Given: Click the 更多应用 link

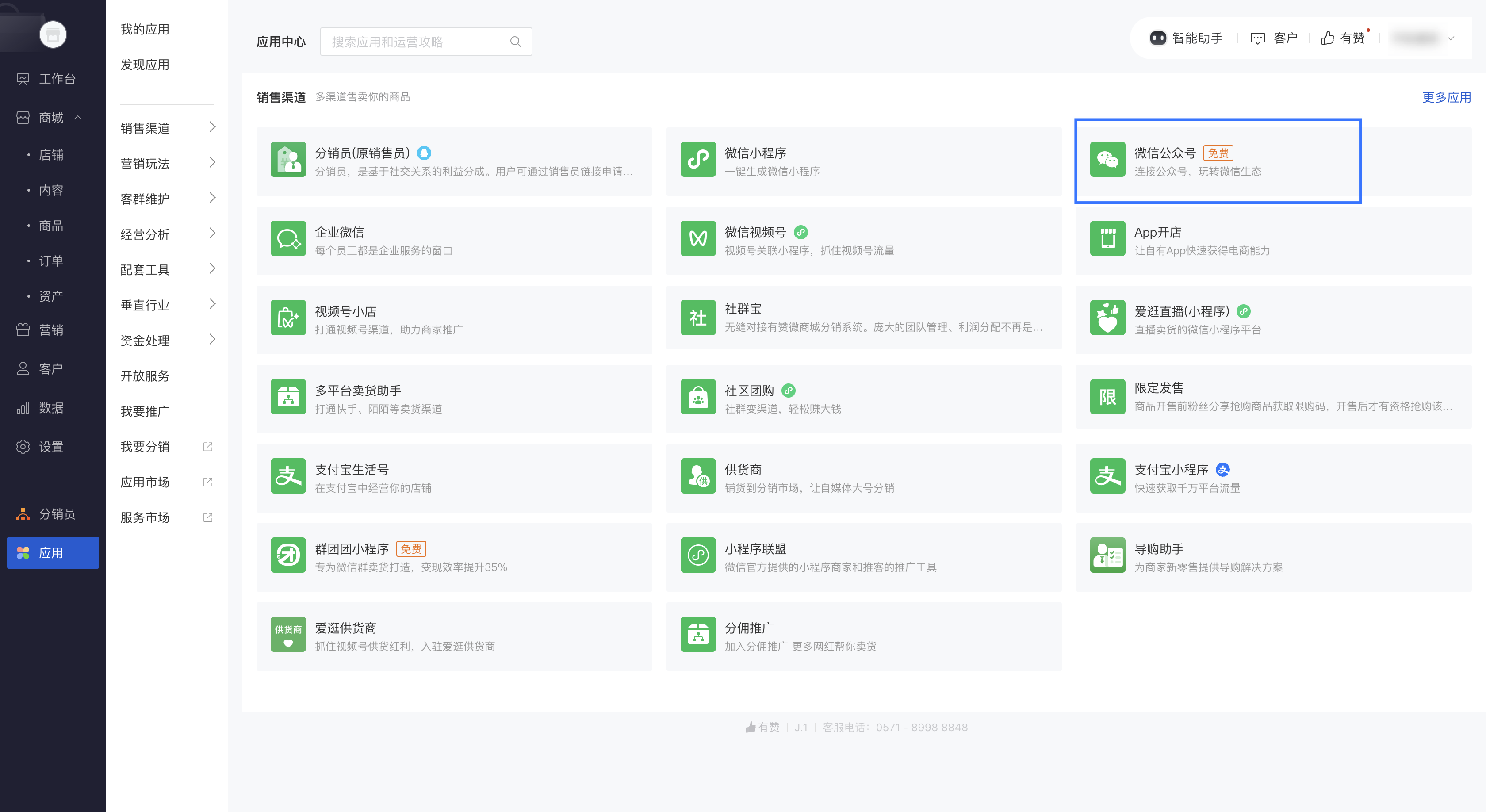Looking at the screenshot, I should [x=1446, y=97].
